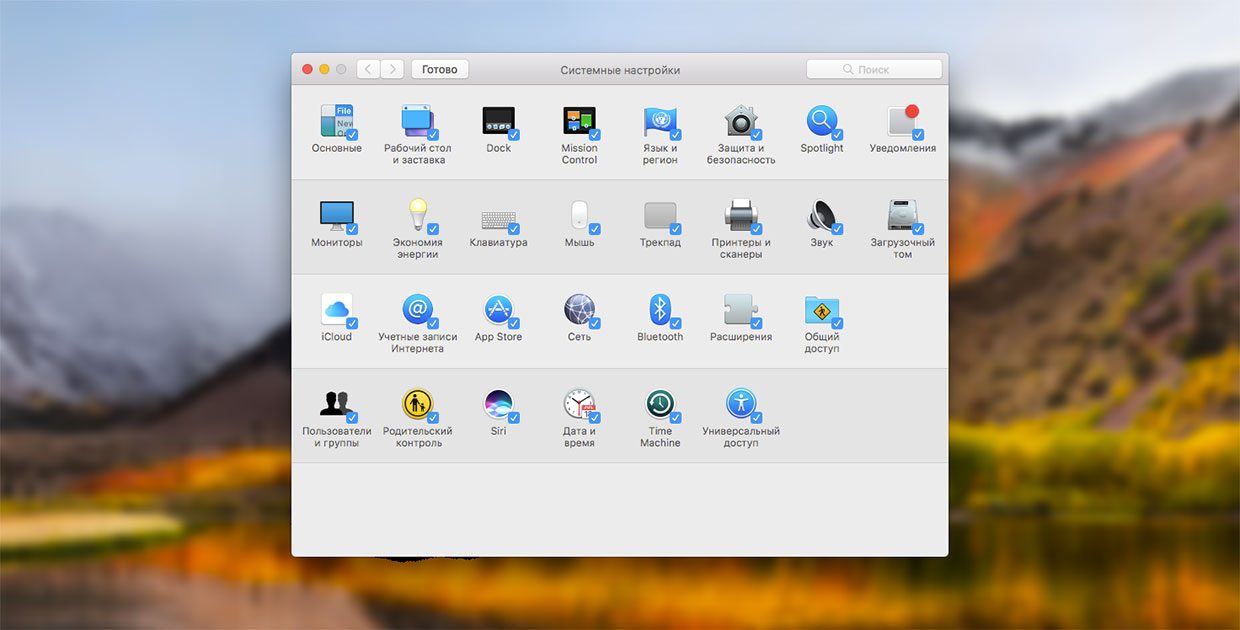Click inside the Поиск search field

coord(874,69)
